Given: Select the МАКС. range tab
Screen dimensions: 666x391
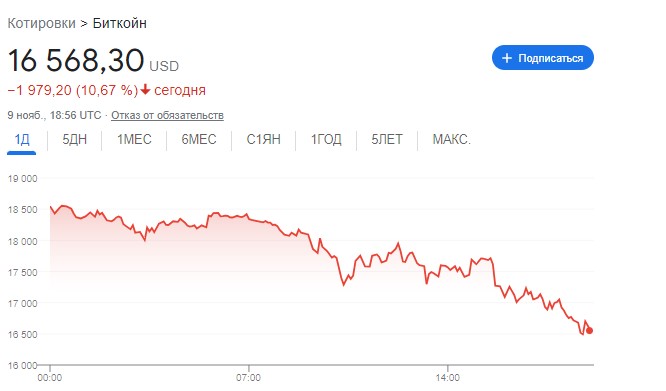Looking at the screenshot, I should 452,139.
